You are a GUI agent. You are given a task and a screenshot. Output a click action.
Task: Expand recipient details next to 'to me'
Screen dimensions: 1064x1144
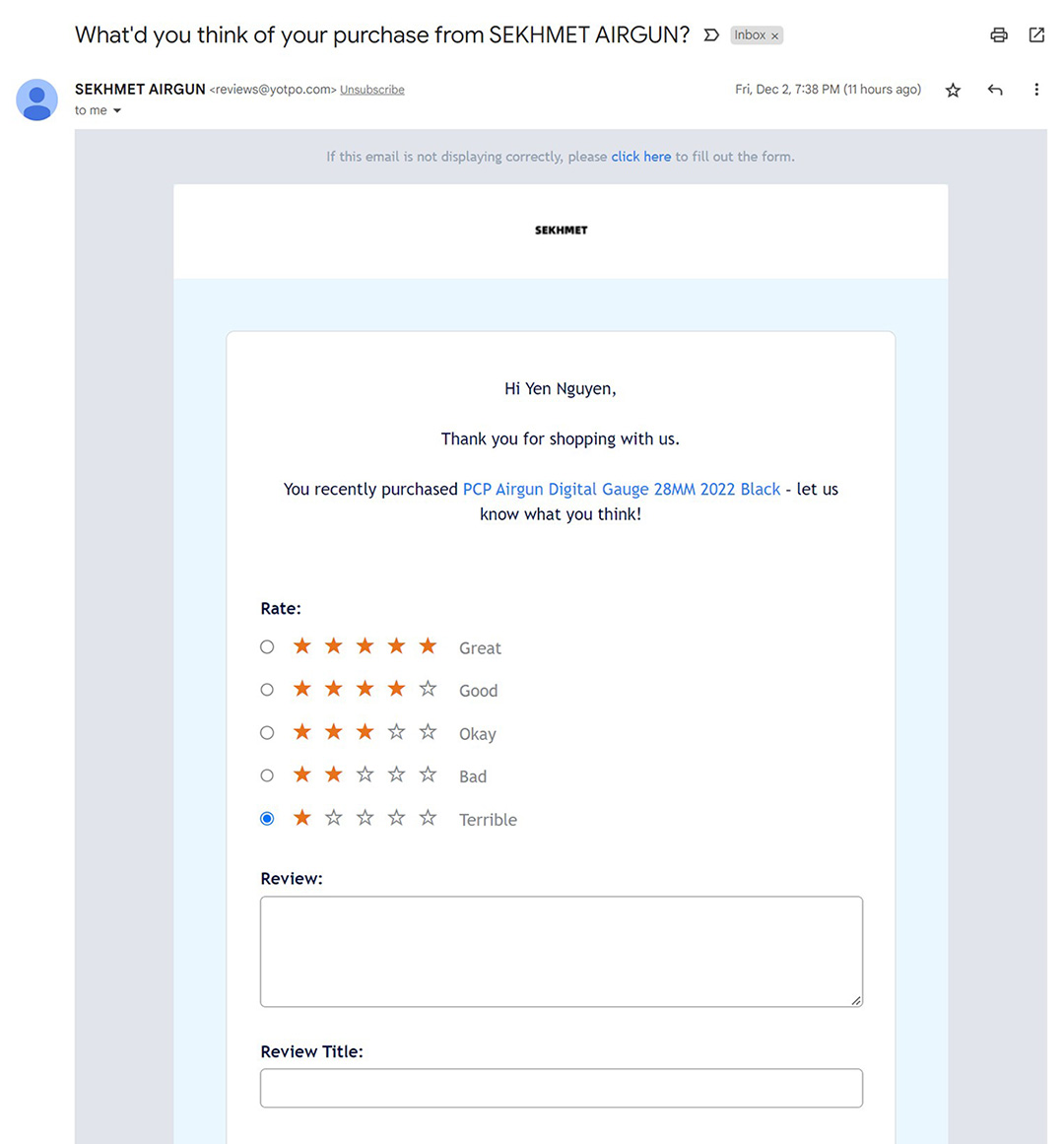(116, 111)
